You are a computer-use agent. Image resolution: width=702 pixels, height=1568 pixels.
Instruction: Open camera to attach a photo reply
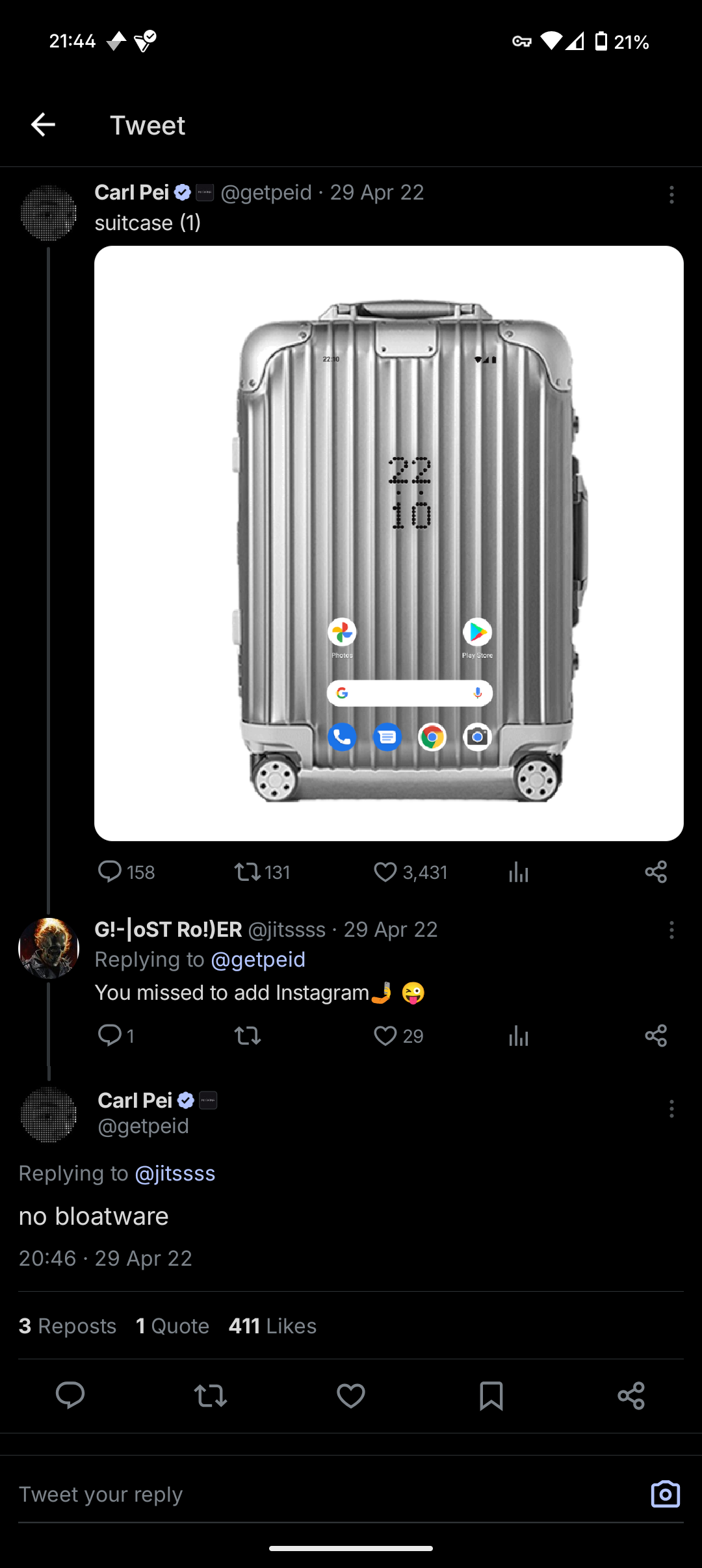[x=665, y=1494]
